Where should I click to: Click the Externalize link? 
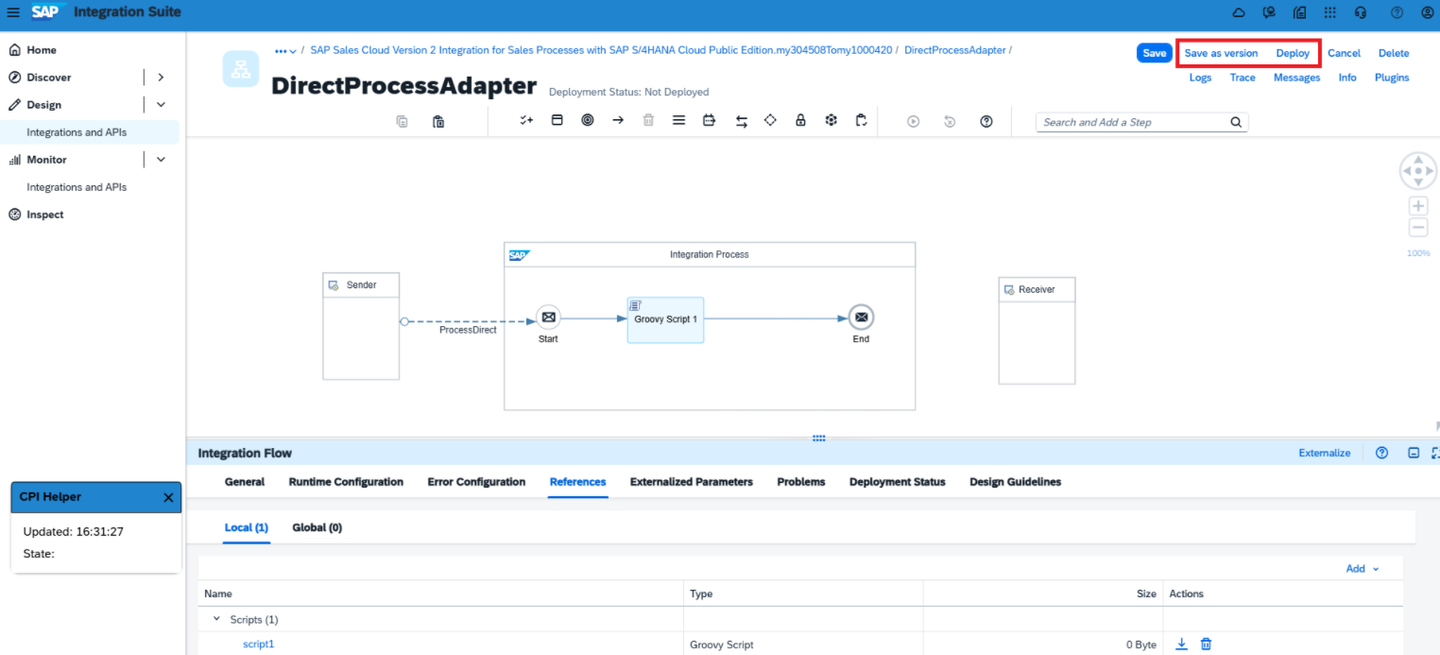coord(1325,453)
